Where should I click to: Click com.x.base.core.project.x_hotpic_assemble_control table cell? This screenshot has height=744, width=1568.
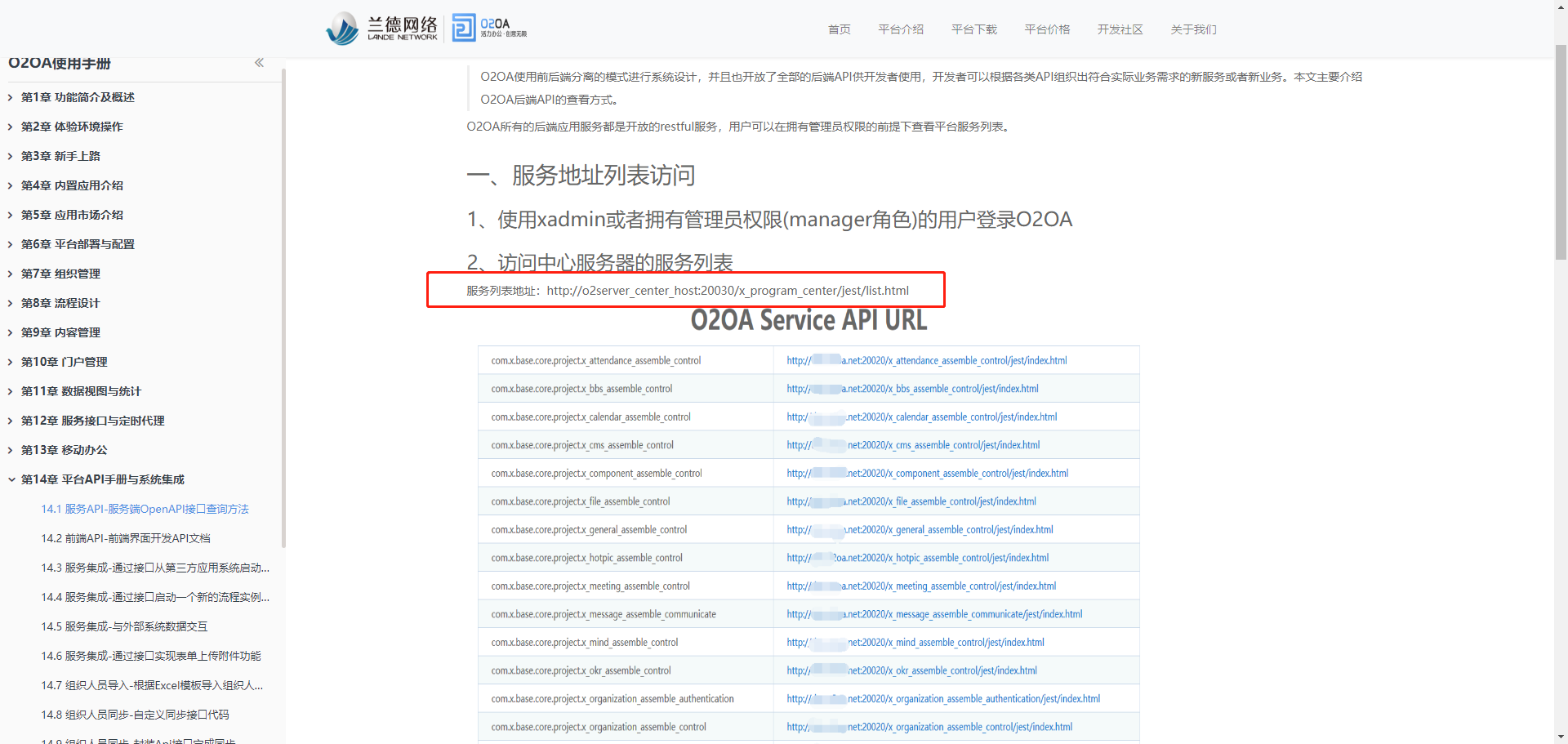point(626,558)
